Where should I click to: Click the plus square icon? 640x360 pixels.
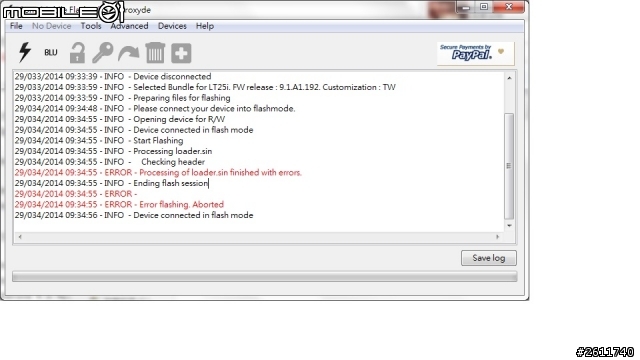click(181, 53)
